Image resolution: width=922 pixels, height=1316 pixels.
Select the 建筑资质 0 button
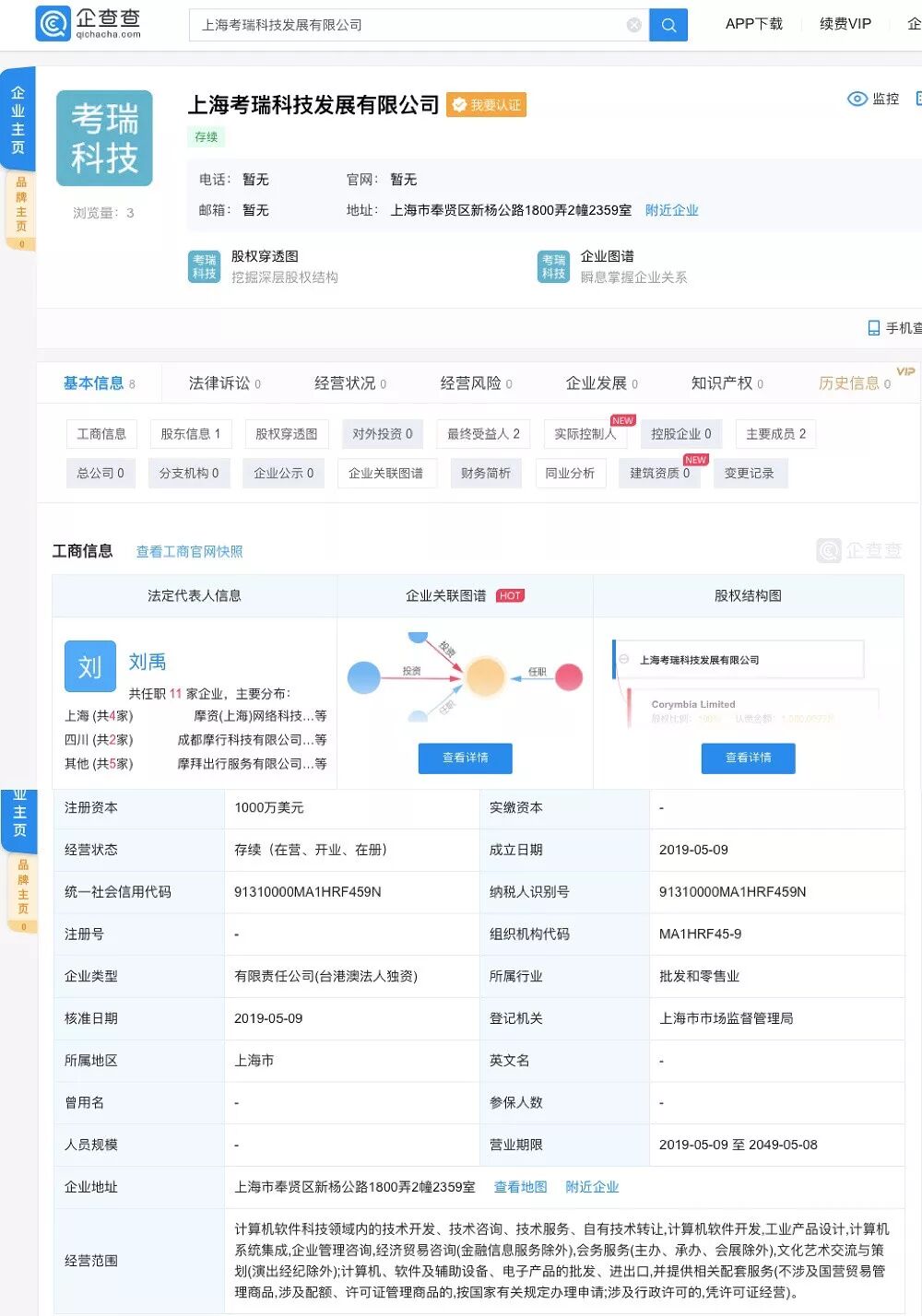click(x=659, y=474)
